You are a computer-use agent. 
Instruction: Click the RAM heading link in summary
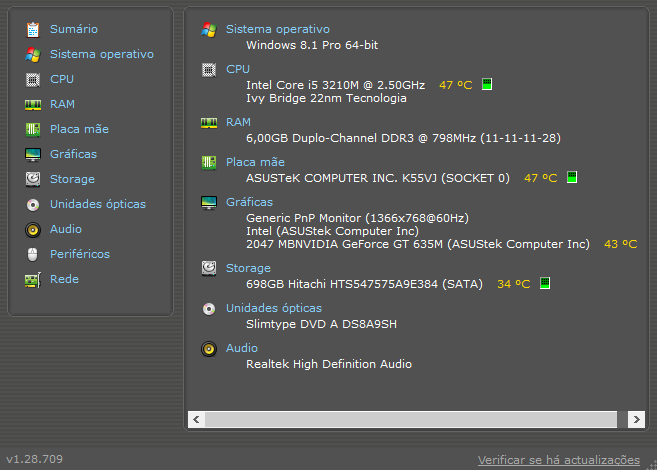pyautogui.click(x=238, y=122)
